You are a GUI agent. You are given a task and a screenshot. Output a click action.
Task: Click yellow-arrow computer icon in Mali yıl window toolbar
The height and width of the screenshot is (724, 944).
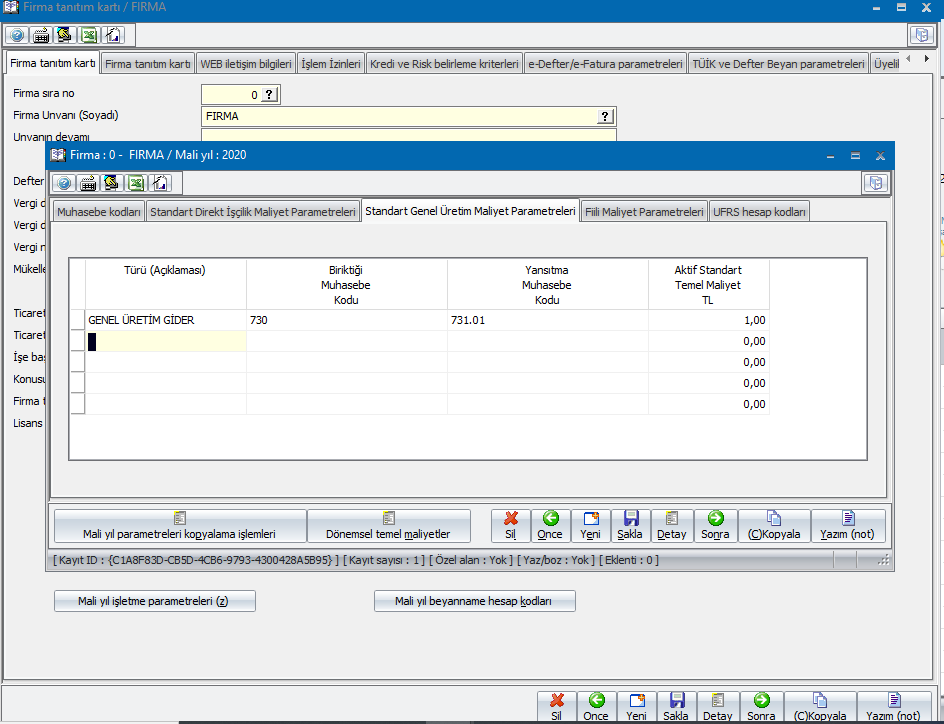(111, 183)
